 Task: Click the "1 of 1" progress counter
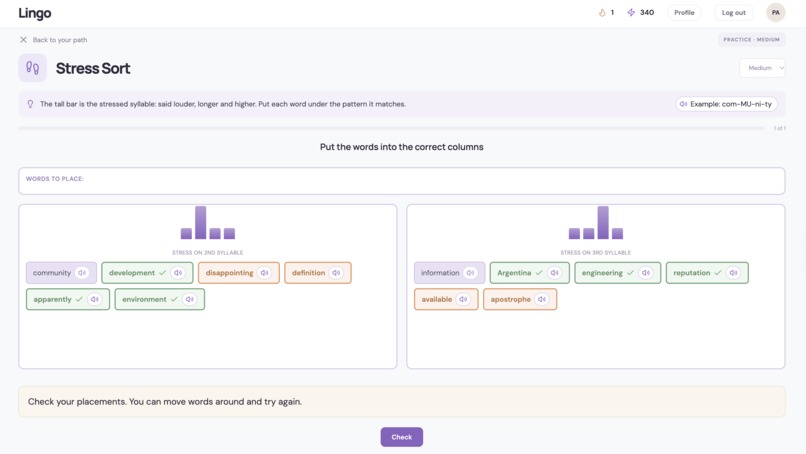pyautogui.click(x=779, y=128)
